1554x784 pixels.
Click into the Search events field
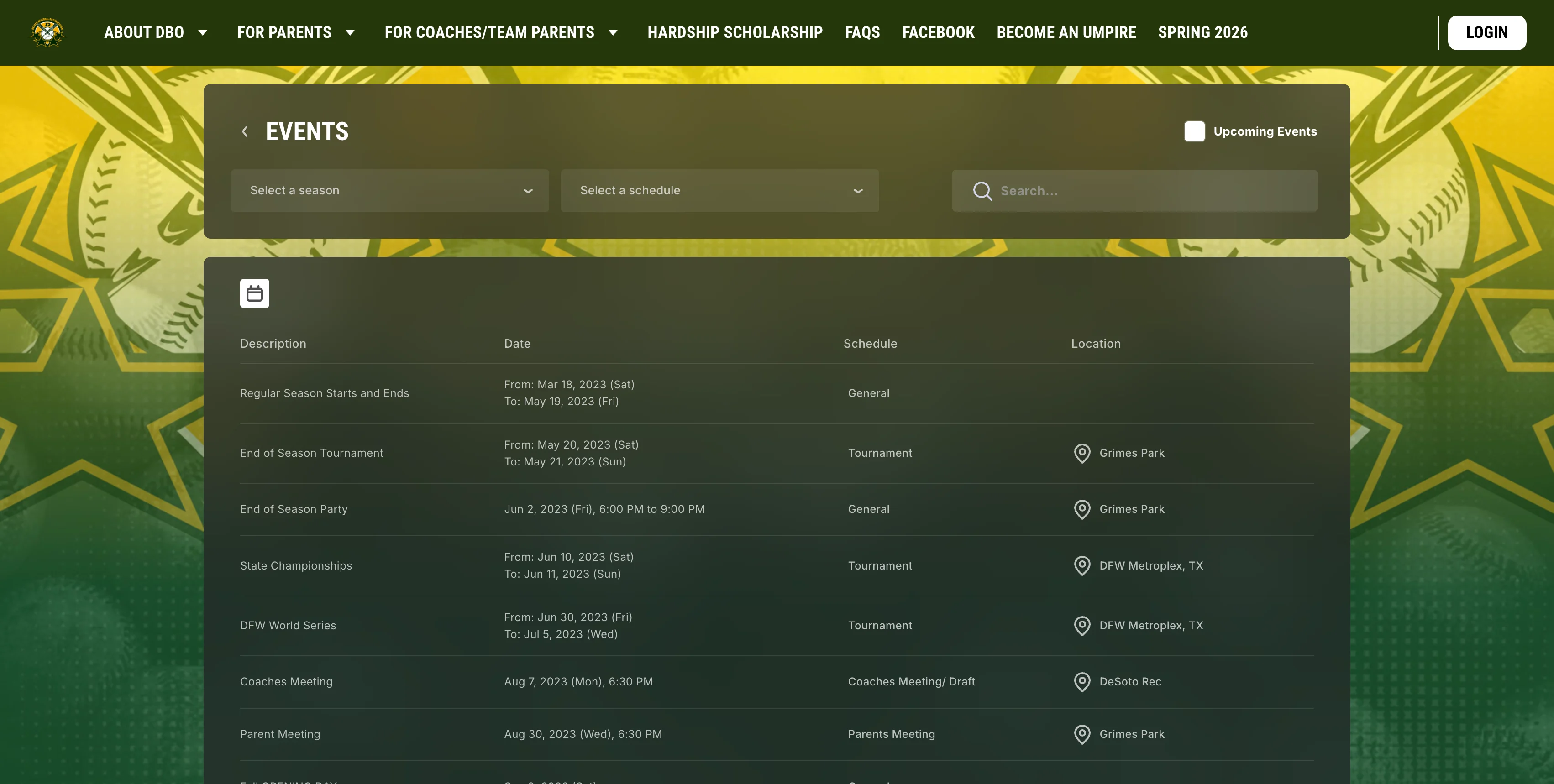pos(1134,191)
